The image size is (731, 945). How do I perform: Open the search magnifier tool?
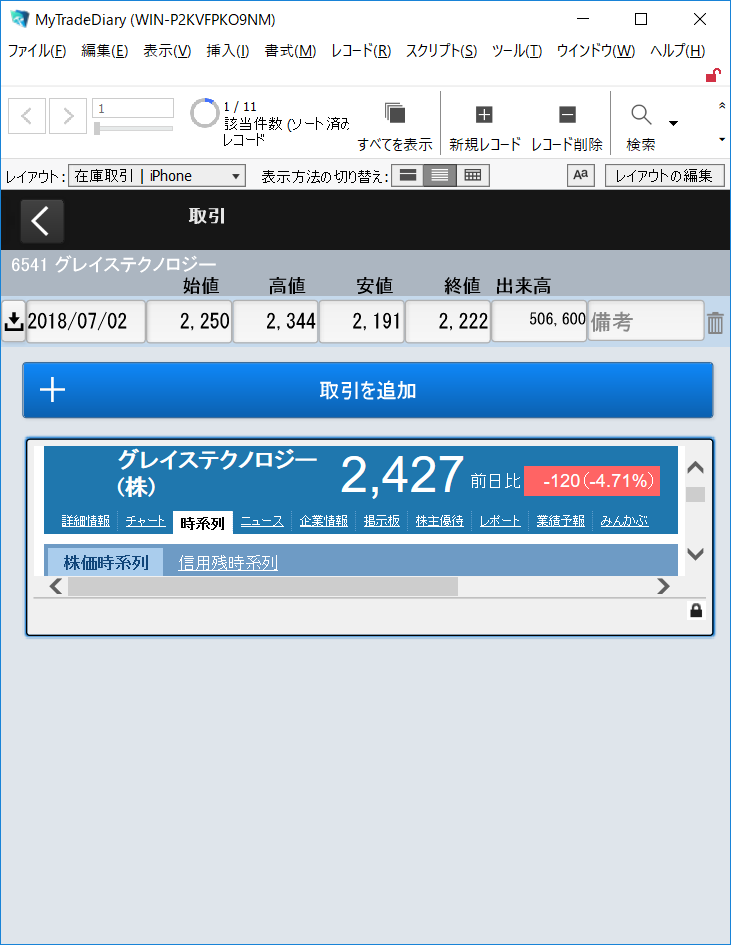641,115
